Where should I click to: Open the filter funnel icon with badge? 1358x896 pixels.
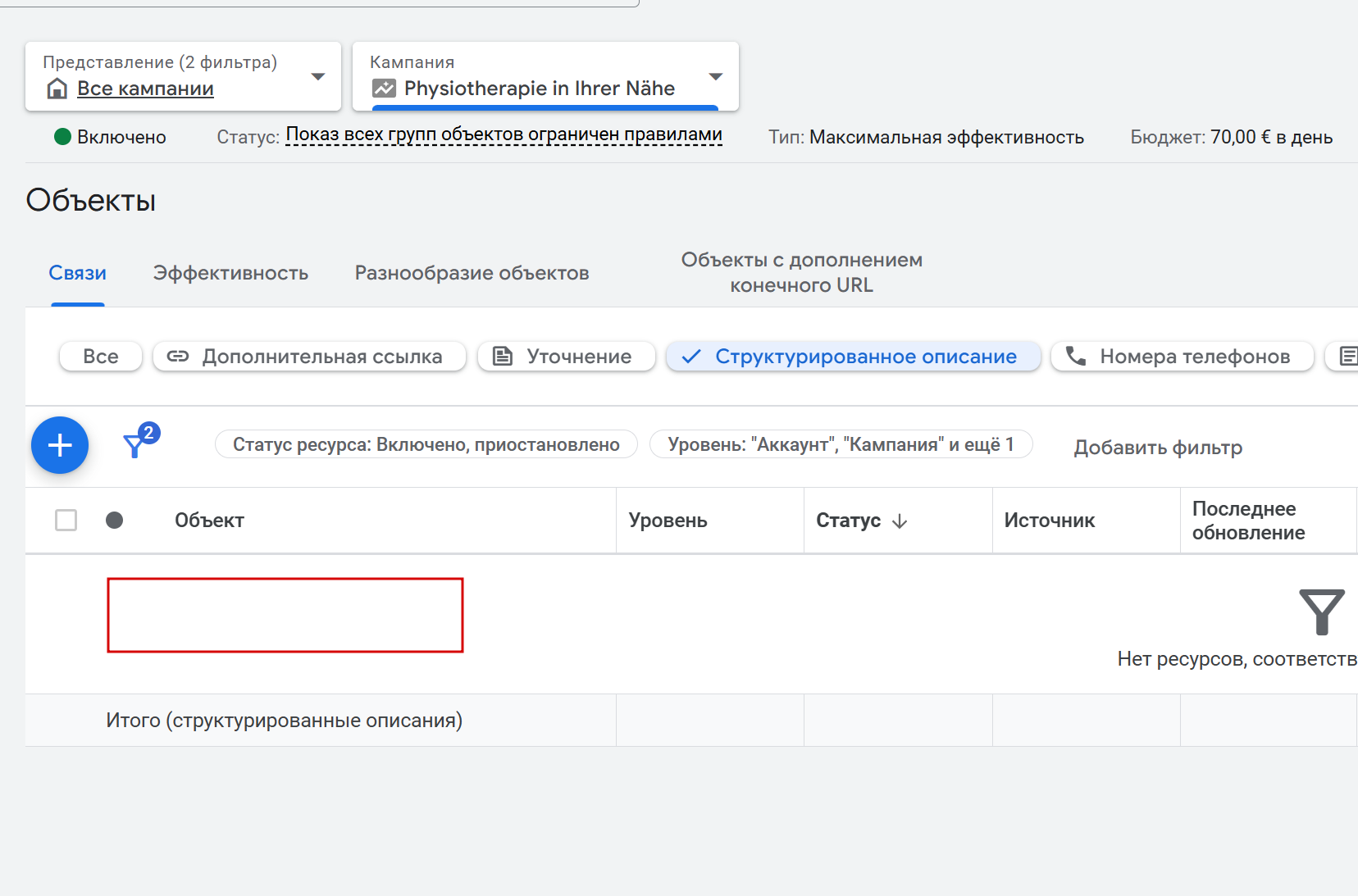136,444
